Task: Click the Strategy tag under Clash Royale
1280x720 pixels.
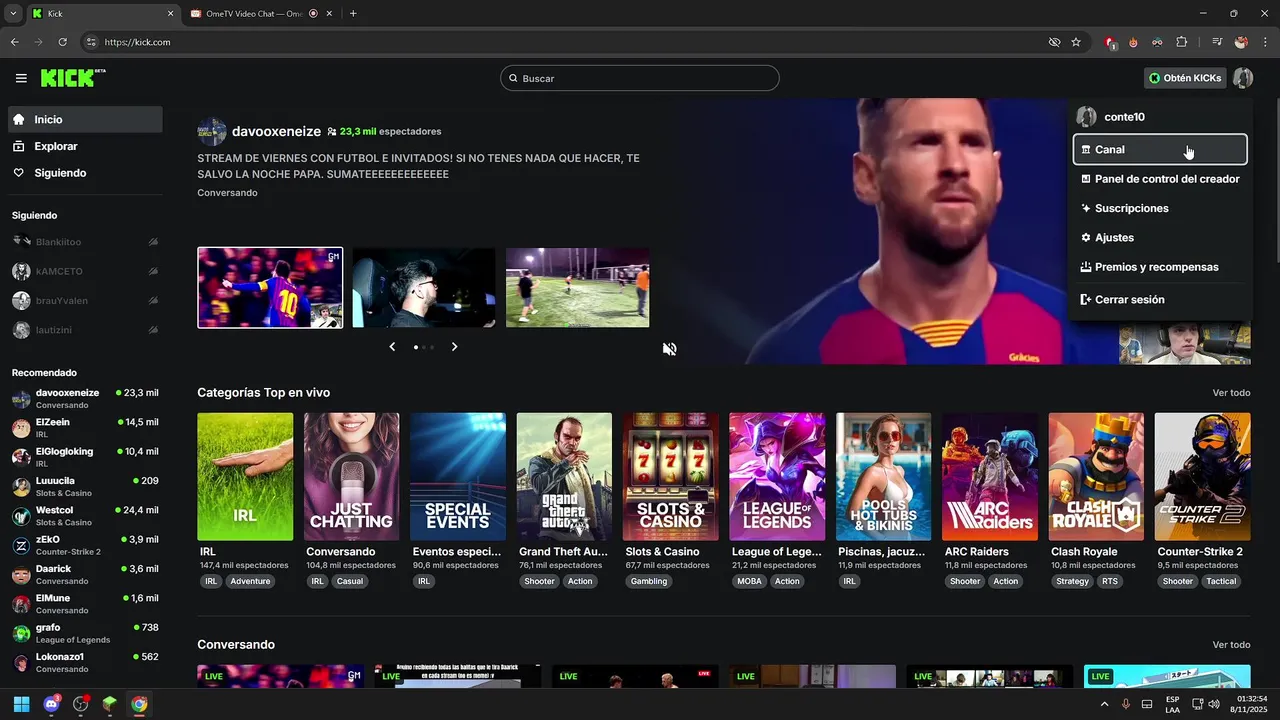Action: point(1072,581)
